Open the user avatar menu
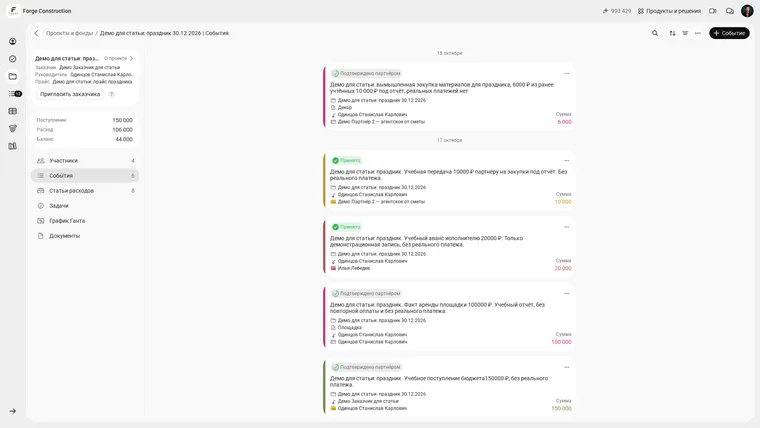 point(747,11)
